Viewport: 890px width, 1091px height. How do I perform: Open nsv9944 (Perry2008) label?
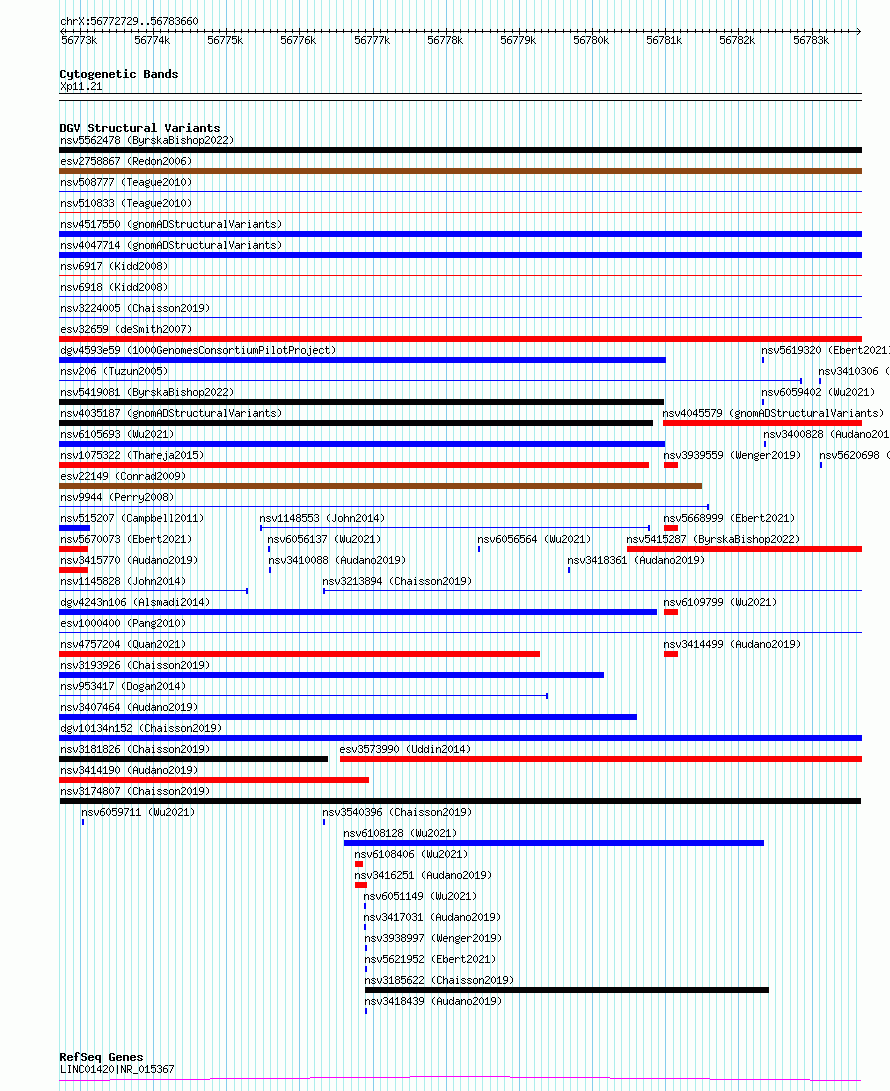tap(117, 497)
